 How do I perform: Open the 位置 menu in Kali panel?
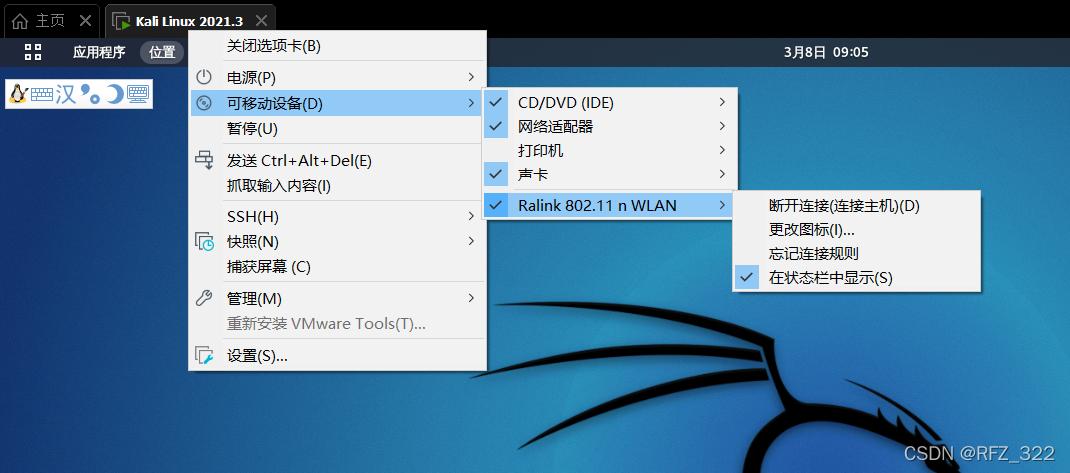[x=162, y=52]
